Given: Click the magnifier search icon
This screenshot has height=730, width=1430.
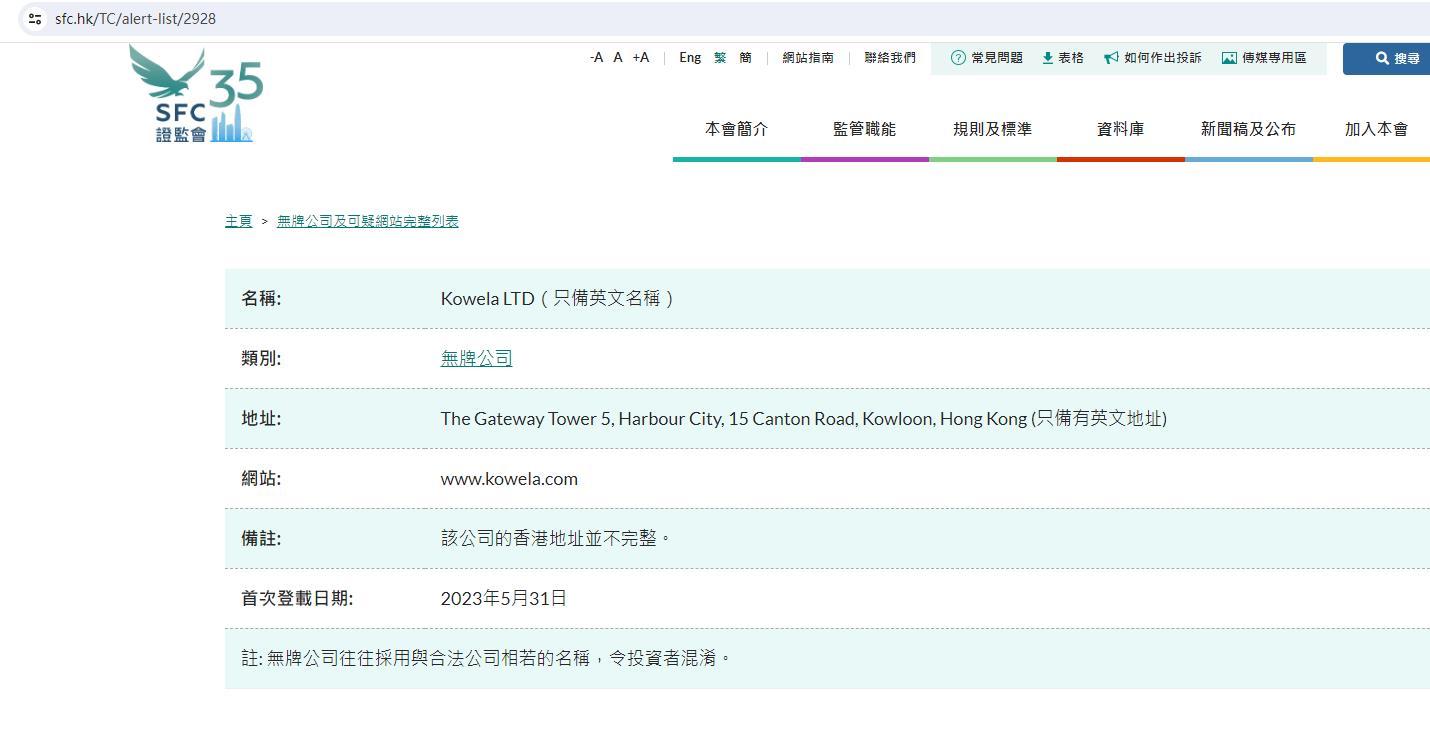Looking at the screenshot, I should pos(1382,59).
